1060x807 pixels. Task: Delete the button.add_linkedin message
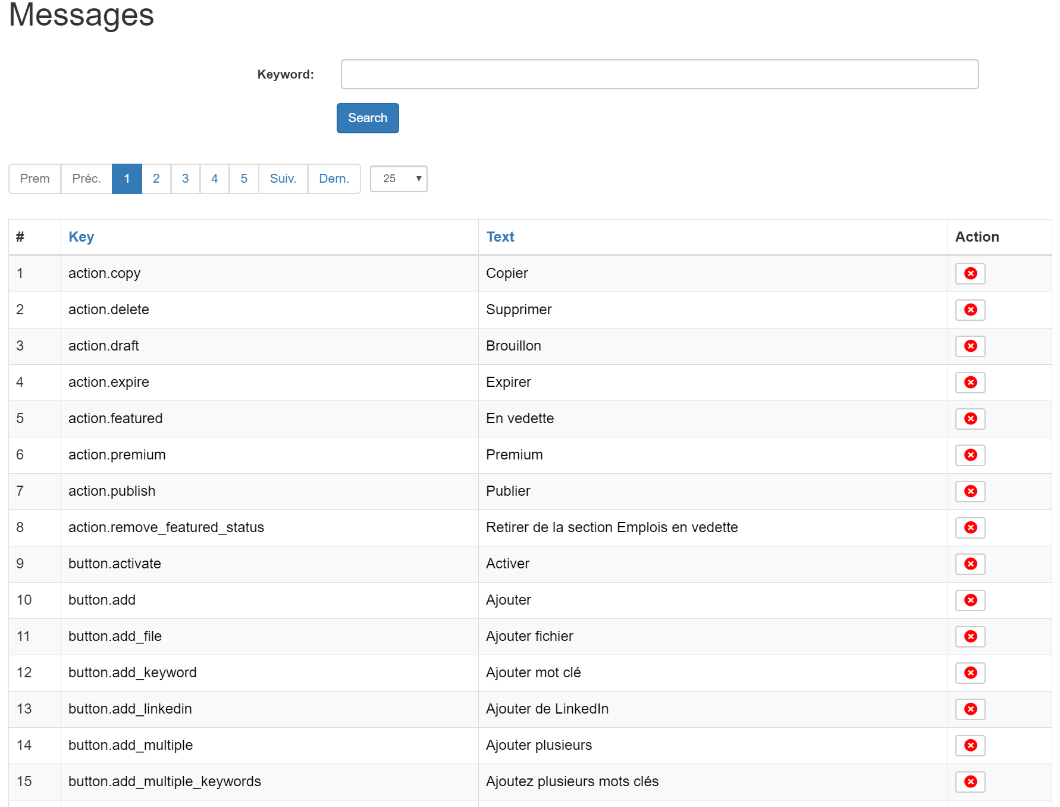970,709
